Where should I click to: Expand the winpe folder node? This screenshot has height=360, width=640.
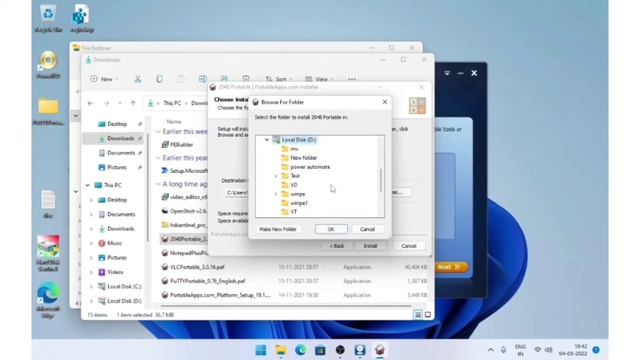pyautogui.click(x=276, y=194)
